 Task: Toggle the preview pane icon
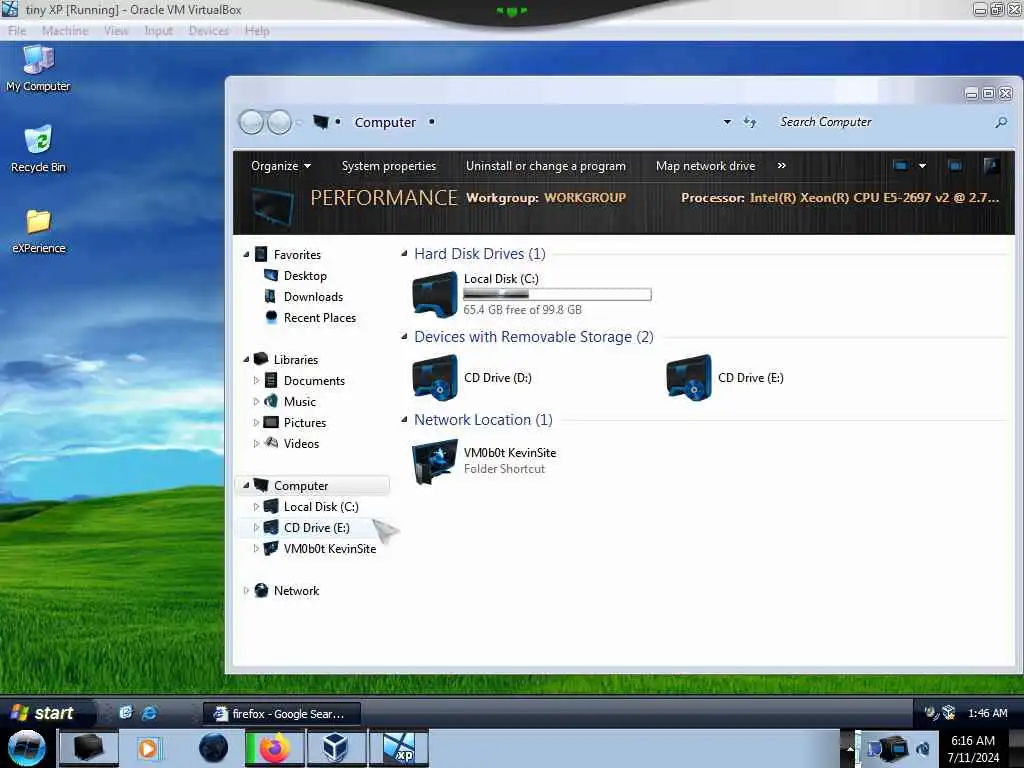955,166
